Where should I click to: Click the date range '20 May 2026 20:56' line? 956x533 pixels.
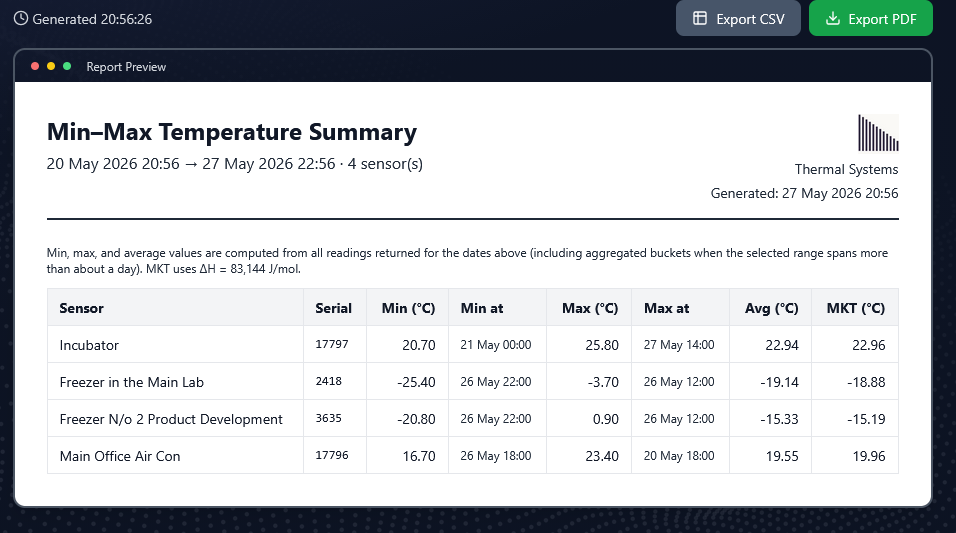point(235,164)
